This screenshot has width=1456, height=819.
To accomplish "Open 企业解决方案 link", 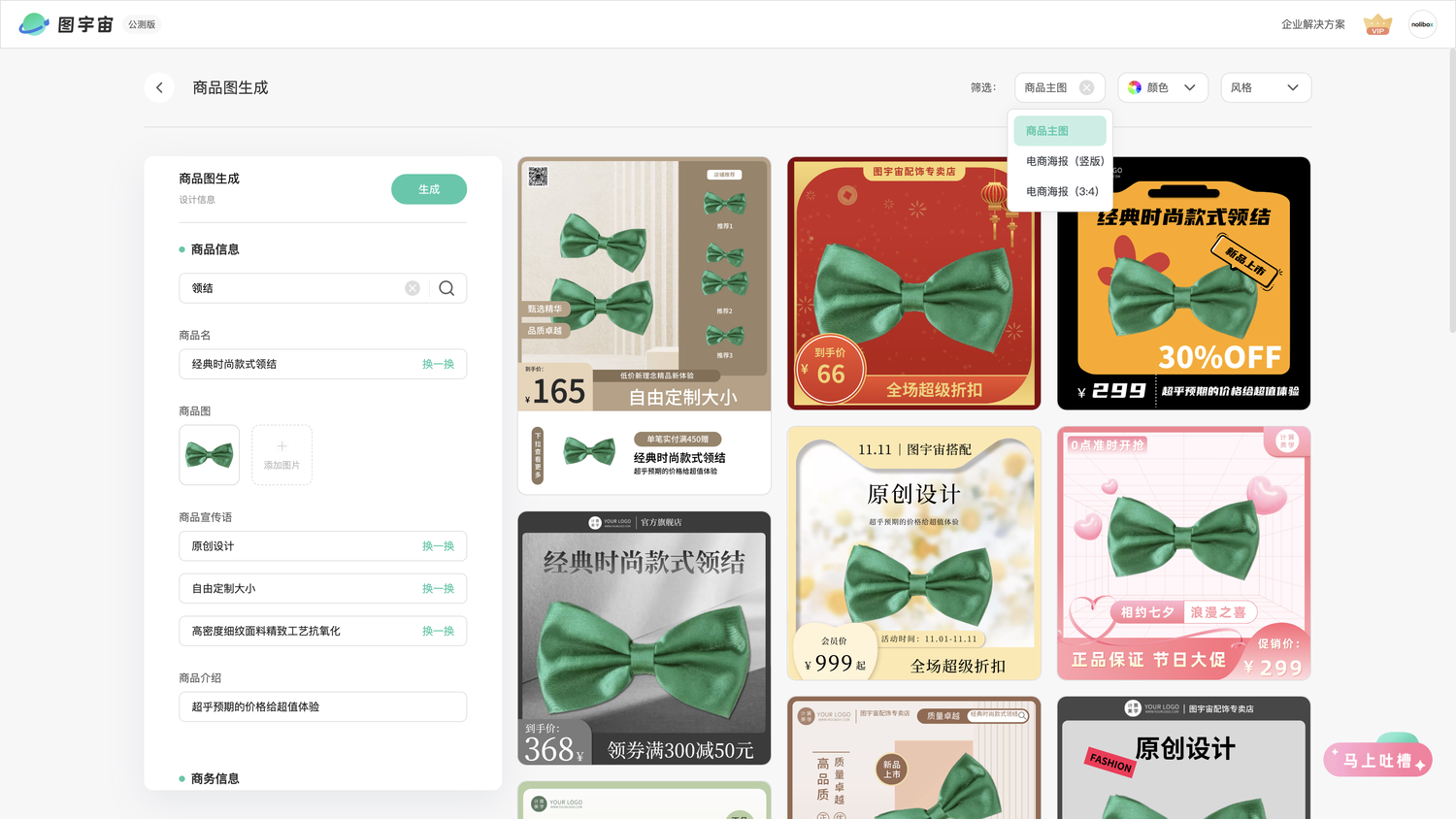I will [1312, 24].
